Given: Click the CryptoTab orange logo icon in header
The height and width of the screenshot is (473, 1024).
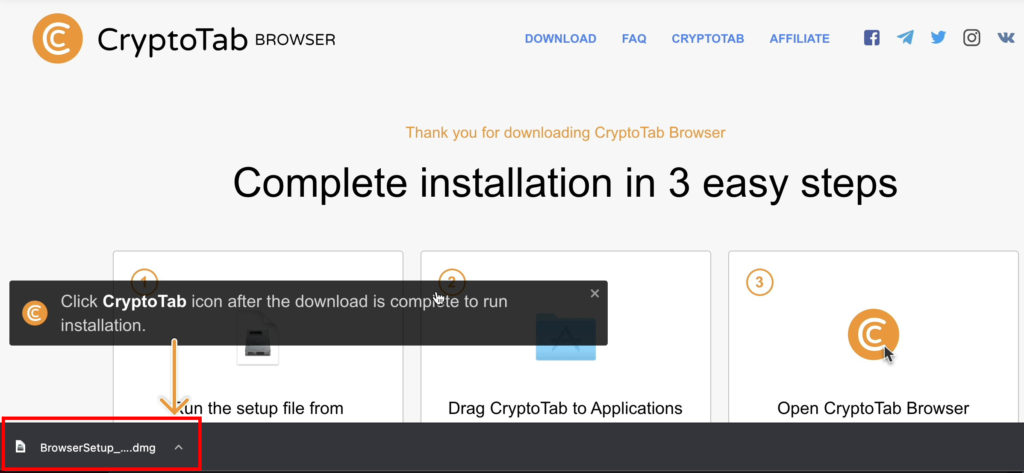Looking at the screenshot, I should click(x=57, y=39).
